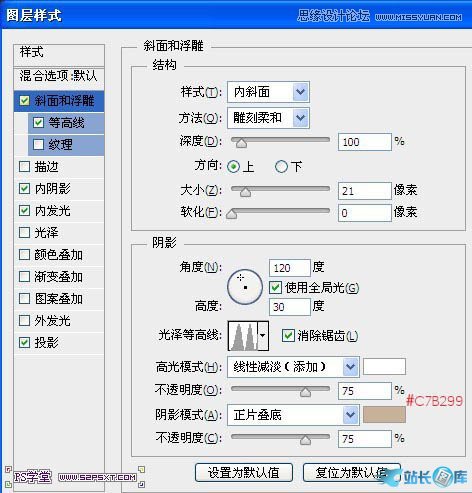This screenshot has width=472, height=493.
Task: Click the 软化 value field showing 0
Action: tap(365, 213)
